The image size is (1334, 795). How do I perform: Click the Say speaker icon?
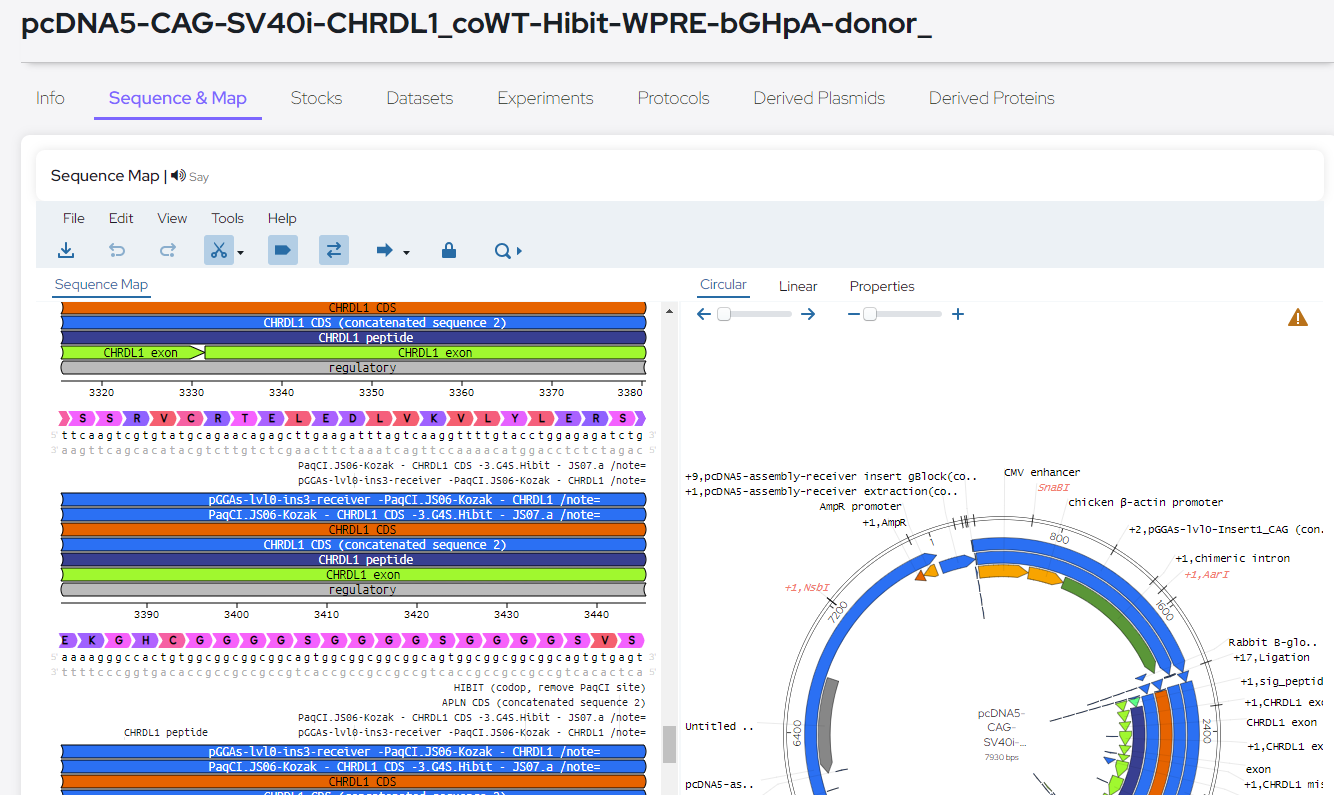[x=179, y=176]
